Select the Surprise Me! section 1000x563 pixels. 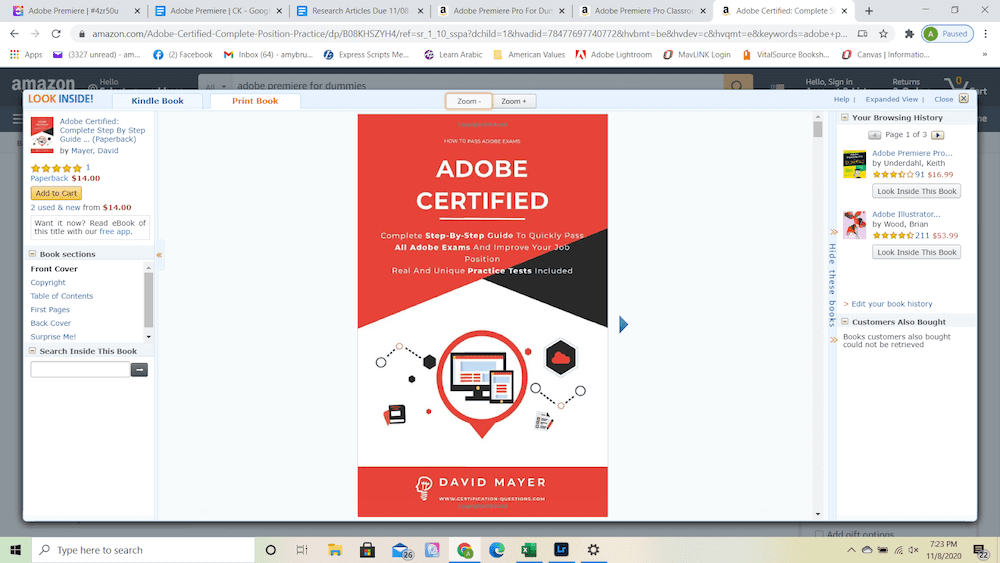click(x=53, y=337)
